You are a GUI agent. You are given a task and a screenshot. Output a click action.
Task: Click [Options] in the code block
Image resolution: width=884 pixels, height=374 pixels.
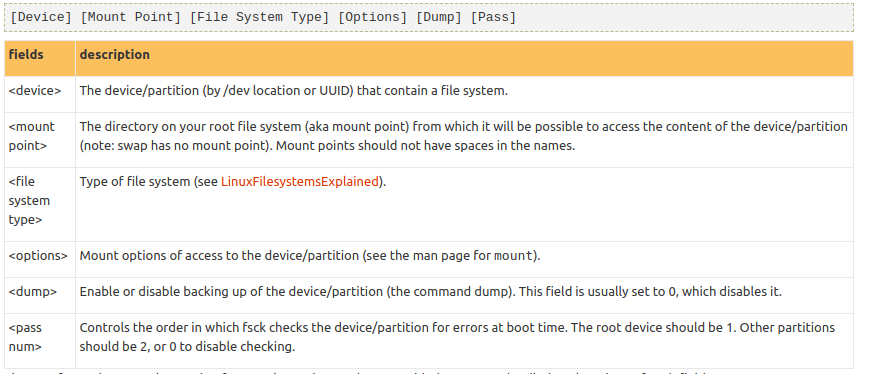pyautogui.click(x=372, y=17)
